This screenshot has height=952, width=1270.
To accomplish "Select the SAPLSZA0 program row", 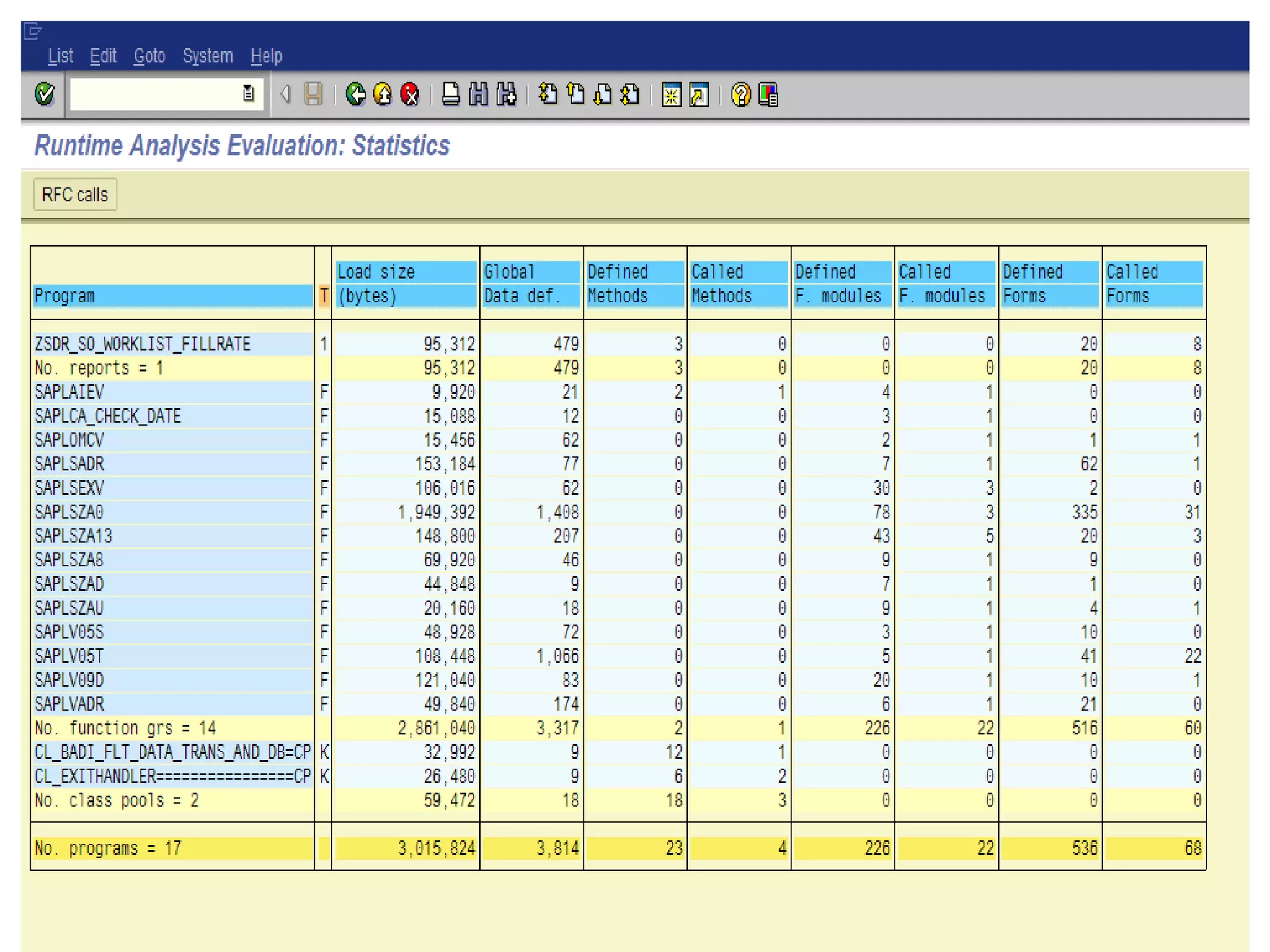I will [618, 512].
